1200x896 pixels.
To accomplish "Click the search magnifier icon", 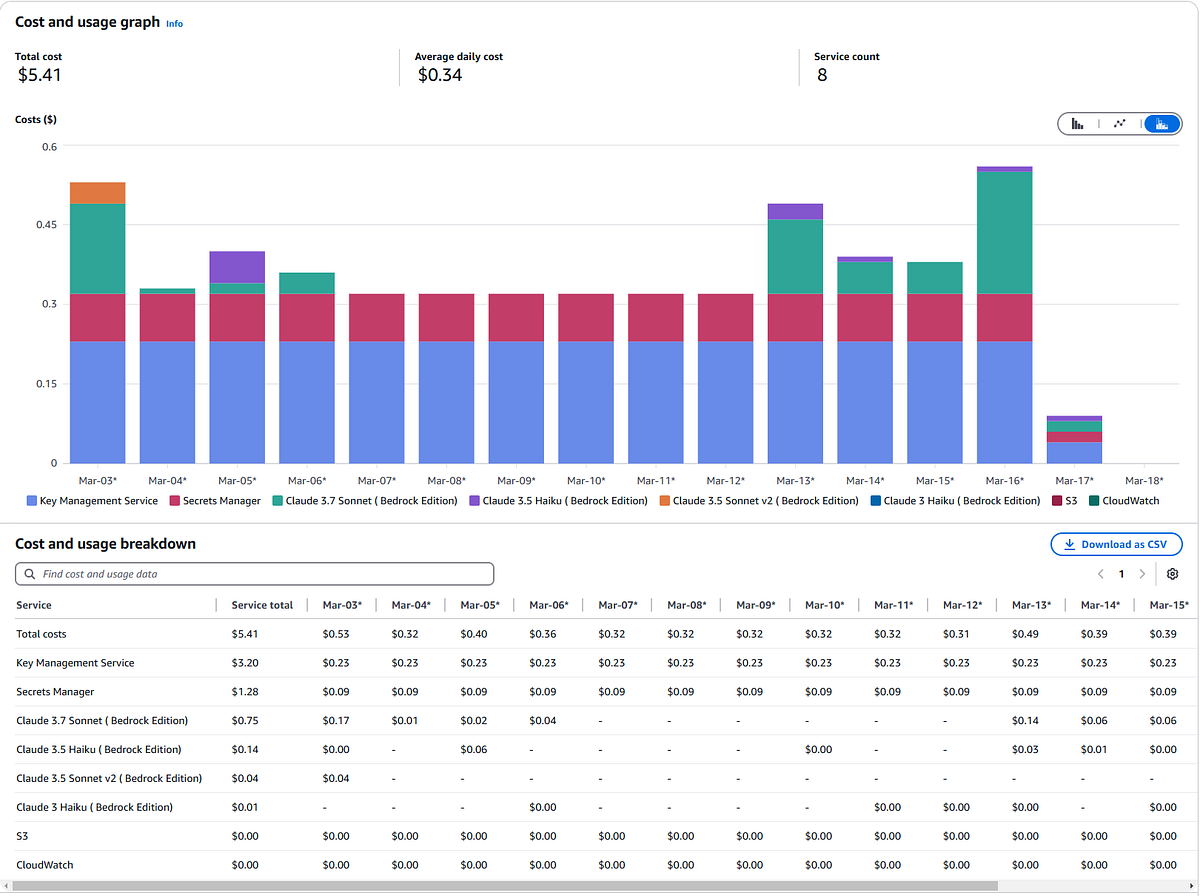I will [30, 575].
